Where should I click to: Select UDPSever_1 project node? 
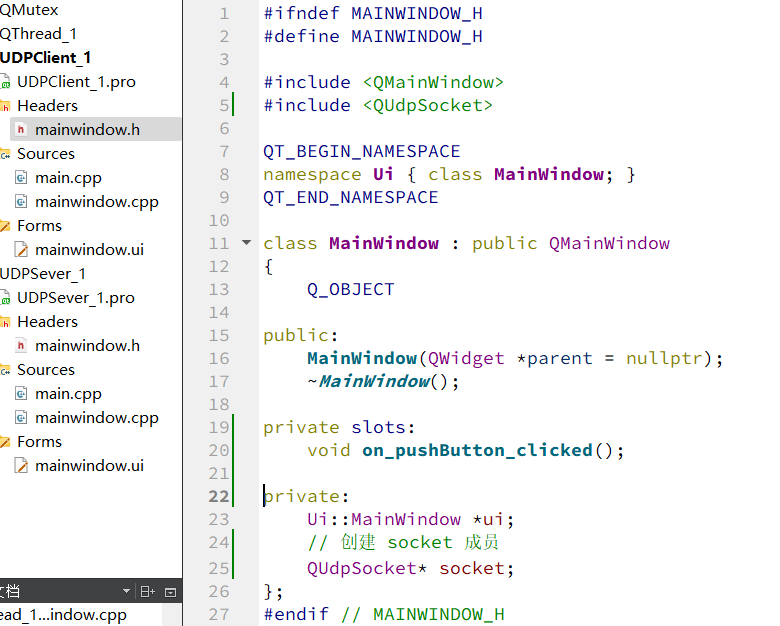point(43,274)
